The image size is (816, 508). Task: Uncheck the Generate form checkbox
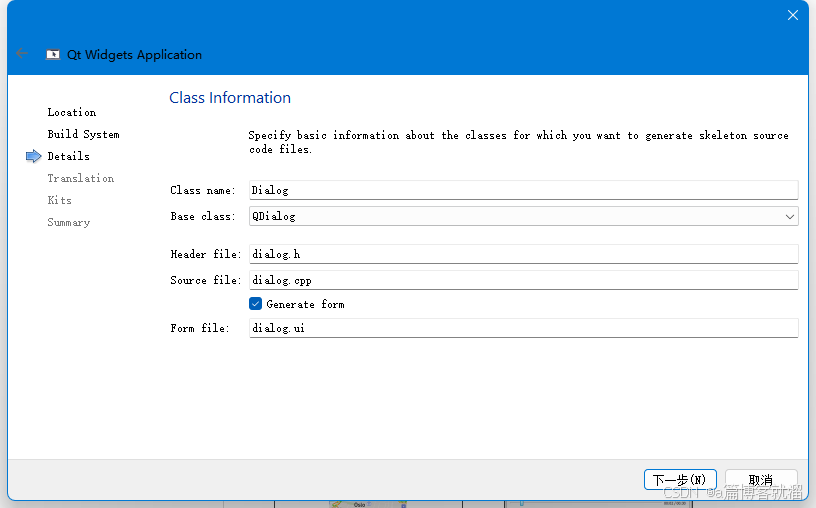coord(255,303)
